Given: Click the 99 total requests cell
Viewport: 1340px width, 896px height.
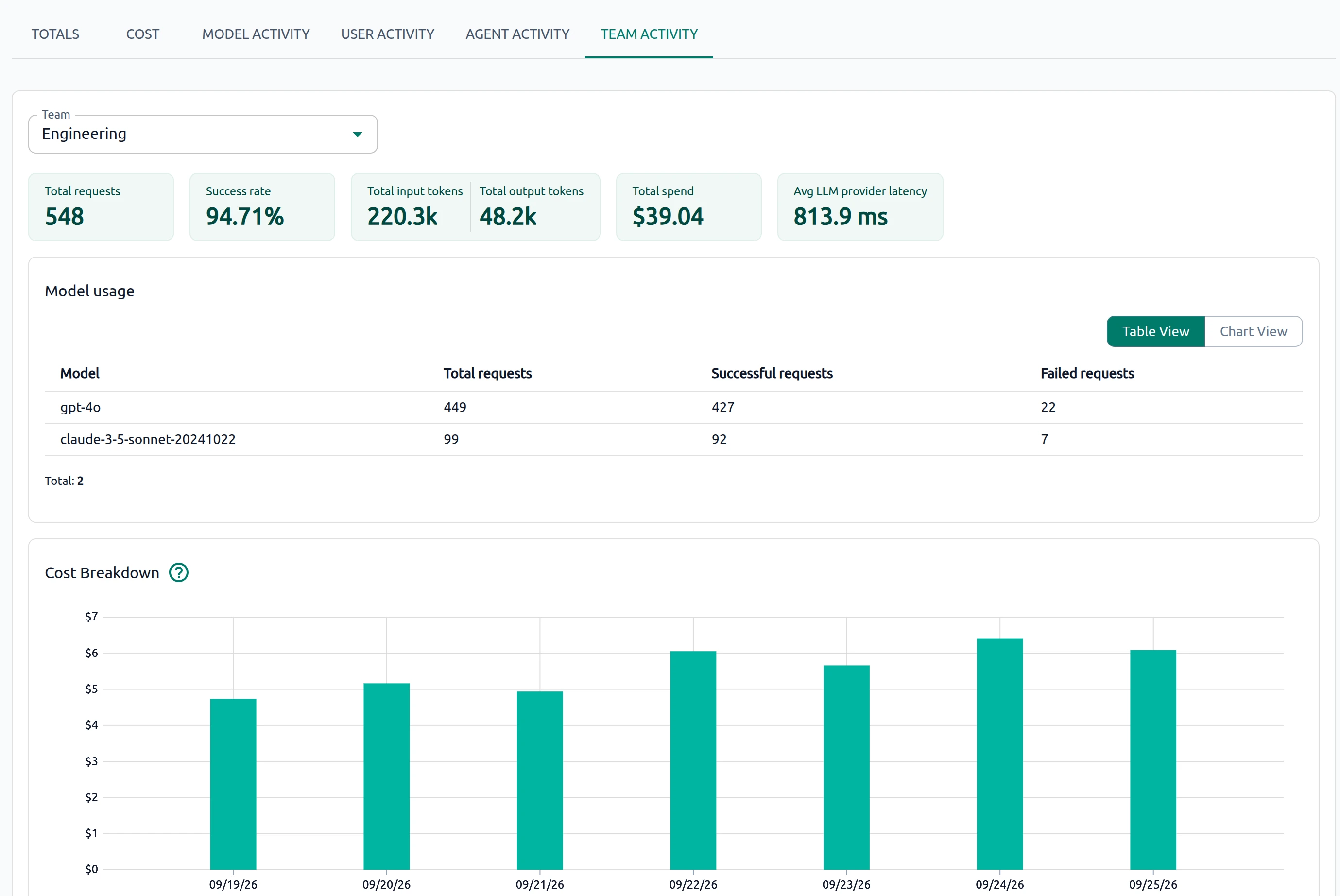Looking at the screenshot, I should pos(451,439).
